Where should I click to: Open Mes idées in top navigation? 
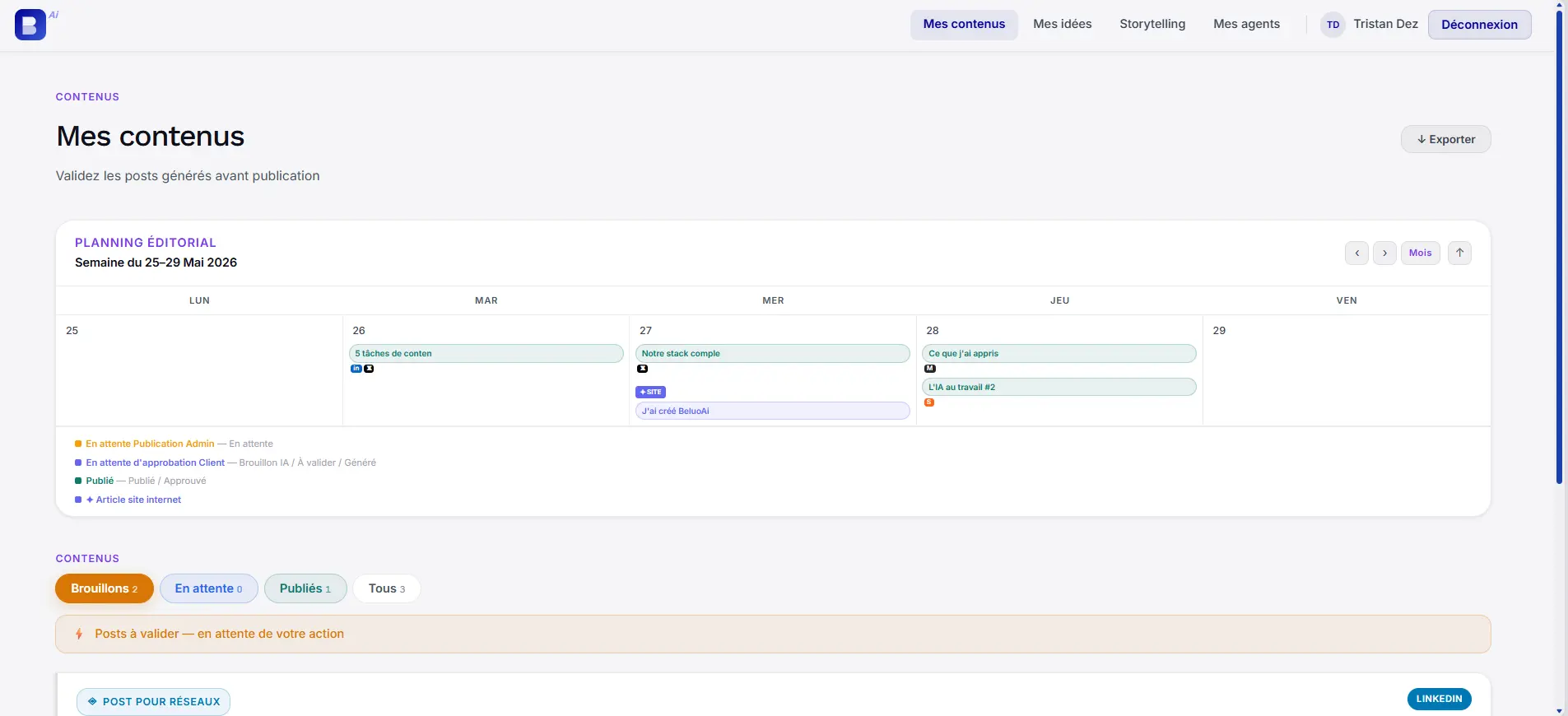point(1063,25)
